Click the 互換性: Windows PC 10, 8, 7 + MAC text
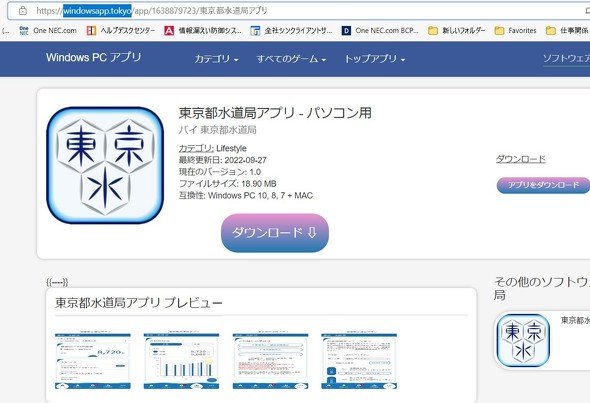This screenshot has width=590, height=403. [x=246, y=196]
